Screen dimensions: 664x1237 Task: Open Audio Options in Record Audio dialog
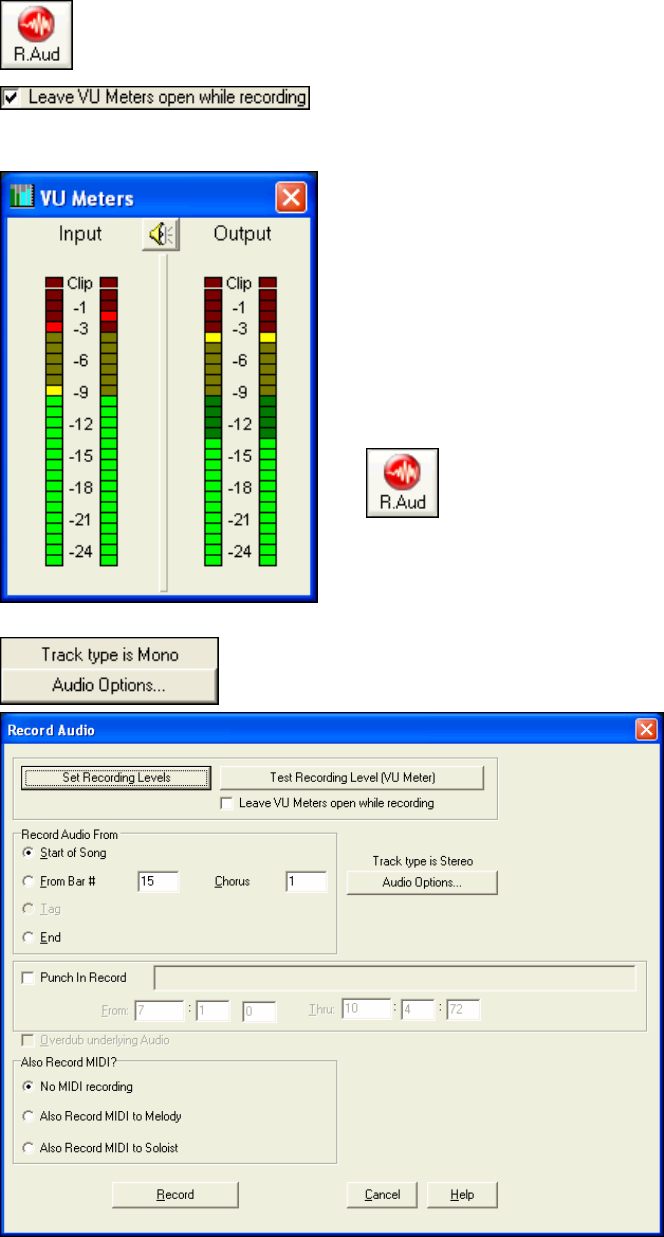422,883
